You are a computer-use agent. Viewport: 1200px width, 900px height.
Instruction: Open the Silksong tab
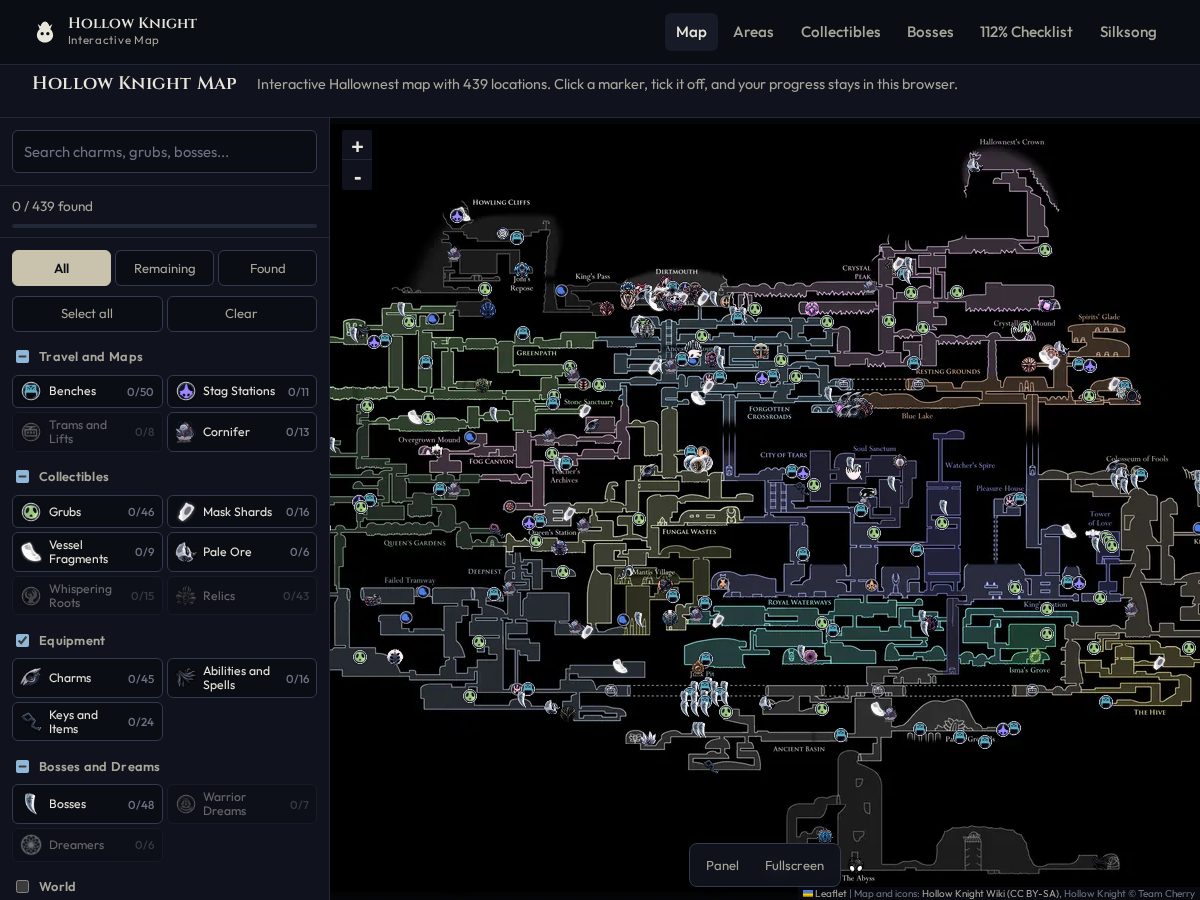(1128, 32)
